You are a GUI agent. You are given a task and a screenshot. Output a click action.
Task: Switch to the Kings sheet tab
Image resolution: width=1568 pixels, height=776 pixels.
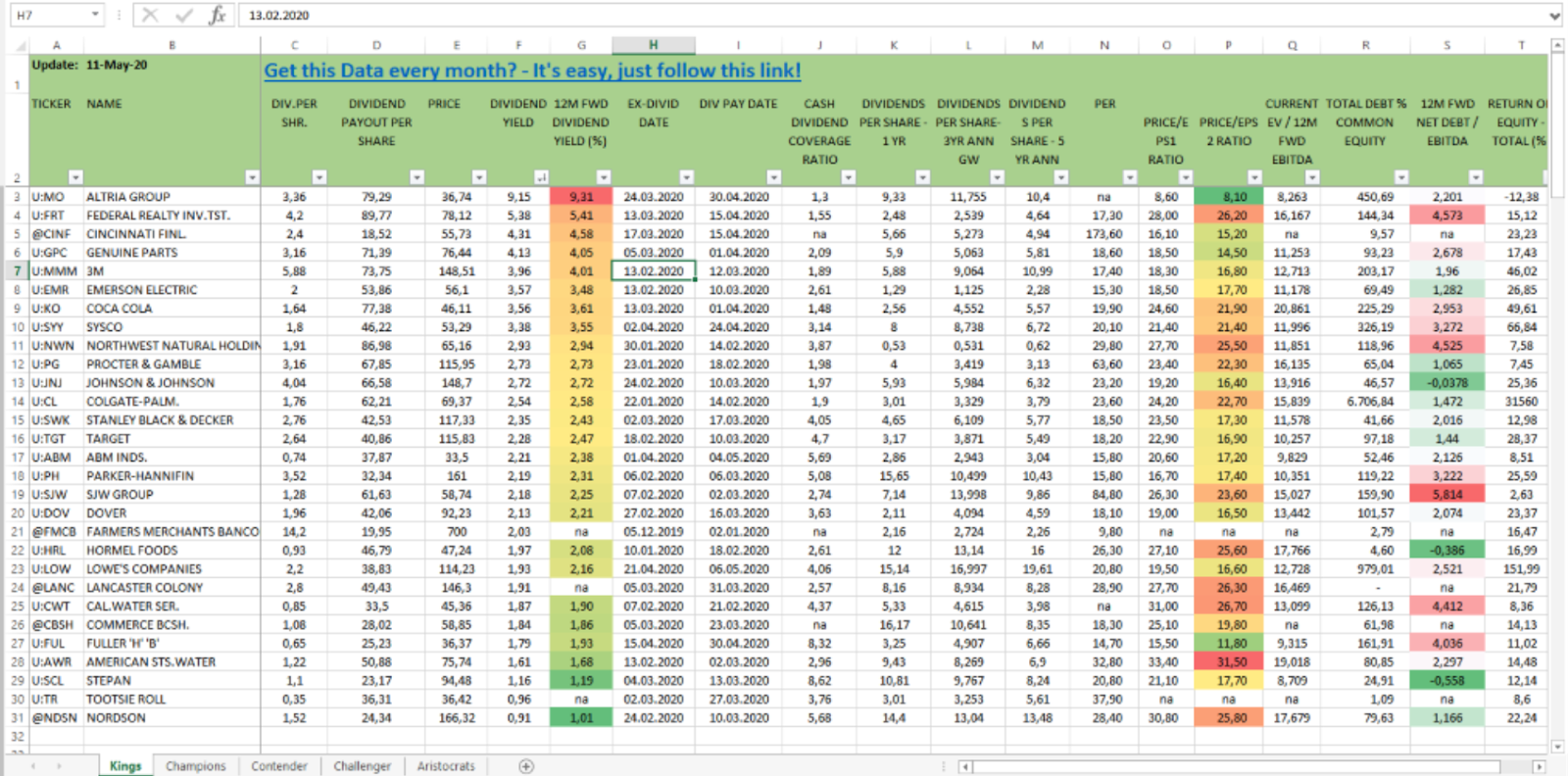point(125,766)
